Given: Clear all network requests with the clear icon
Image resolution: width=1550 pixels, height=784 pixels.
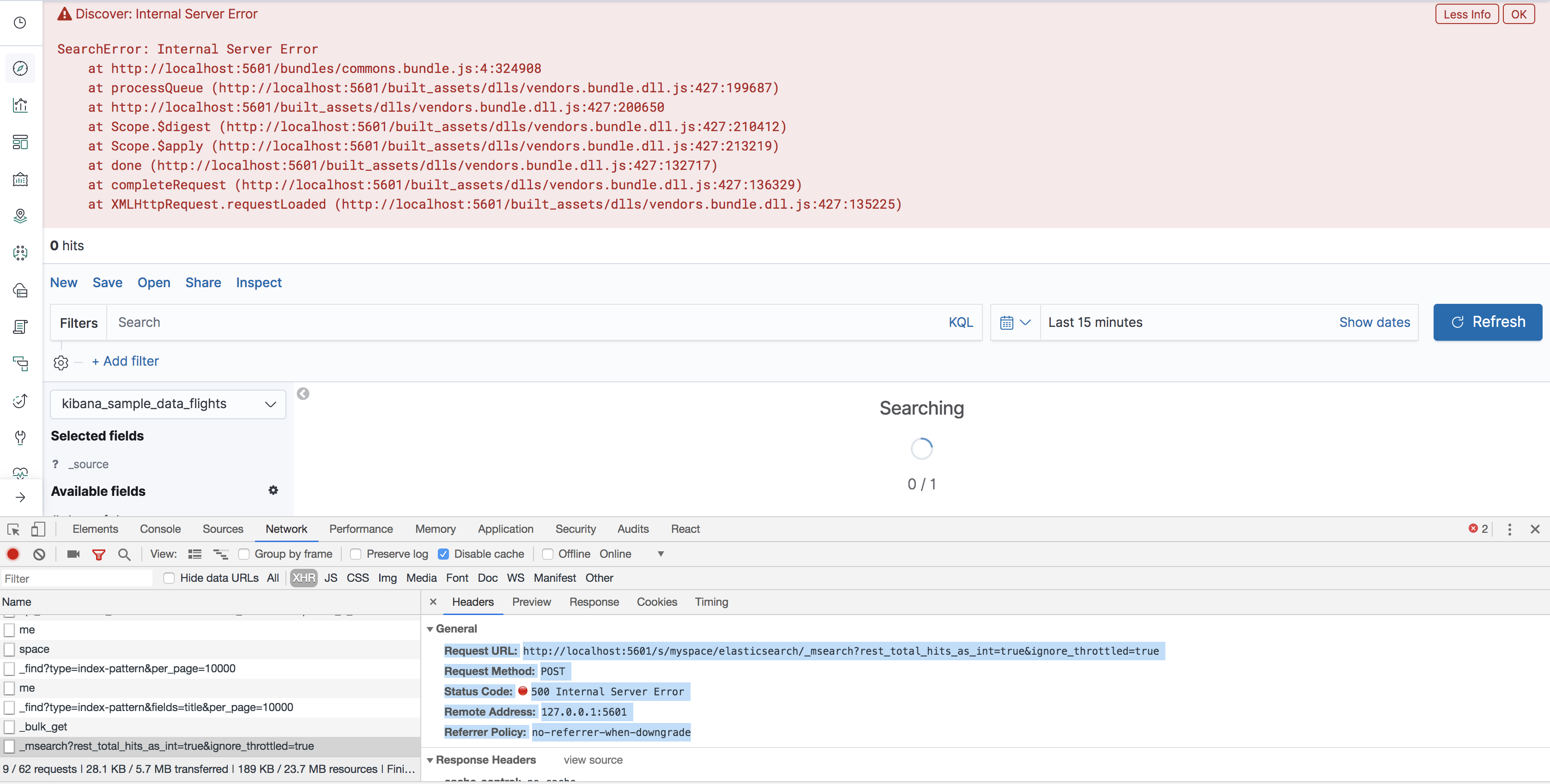Looking at the screenshot, I should (39, 554).
